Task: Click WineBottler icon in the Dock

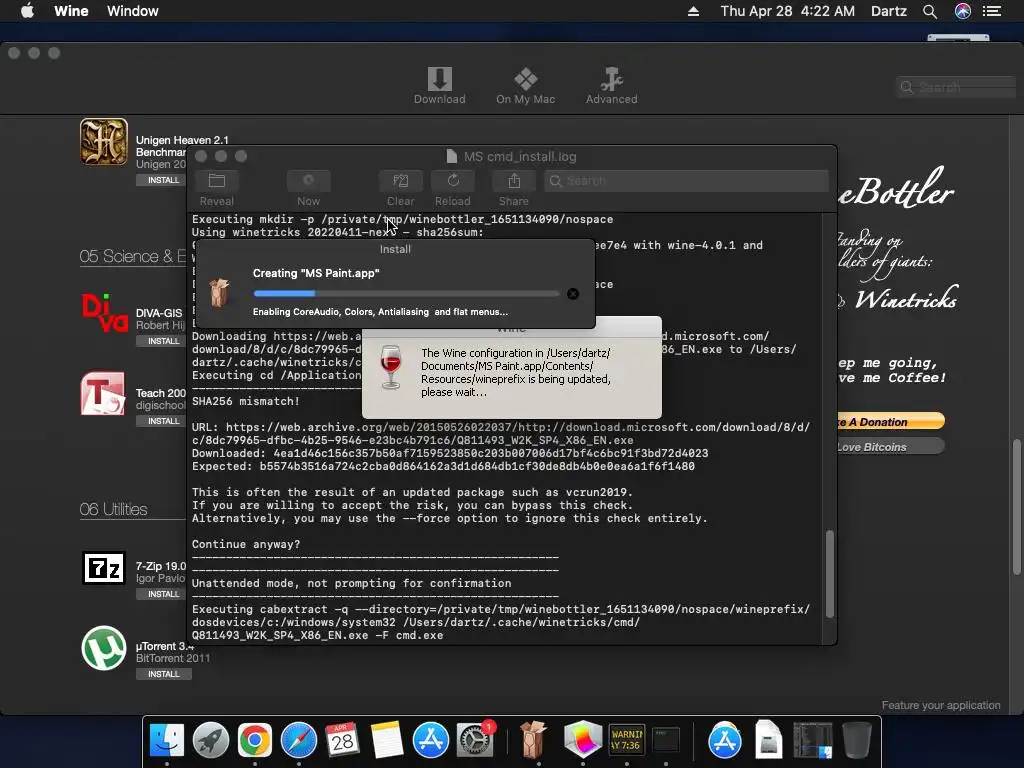Action: [534, 739]
